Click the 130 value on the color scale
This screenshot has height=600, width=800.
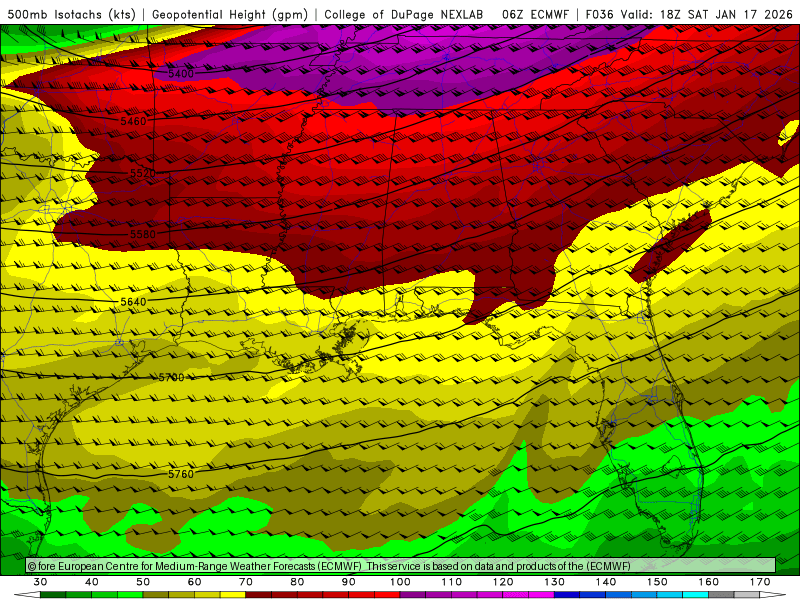point(555,582)
